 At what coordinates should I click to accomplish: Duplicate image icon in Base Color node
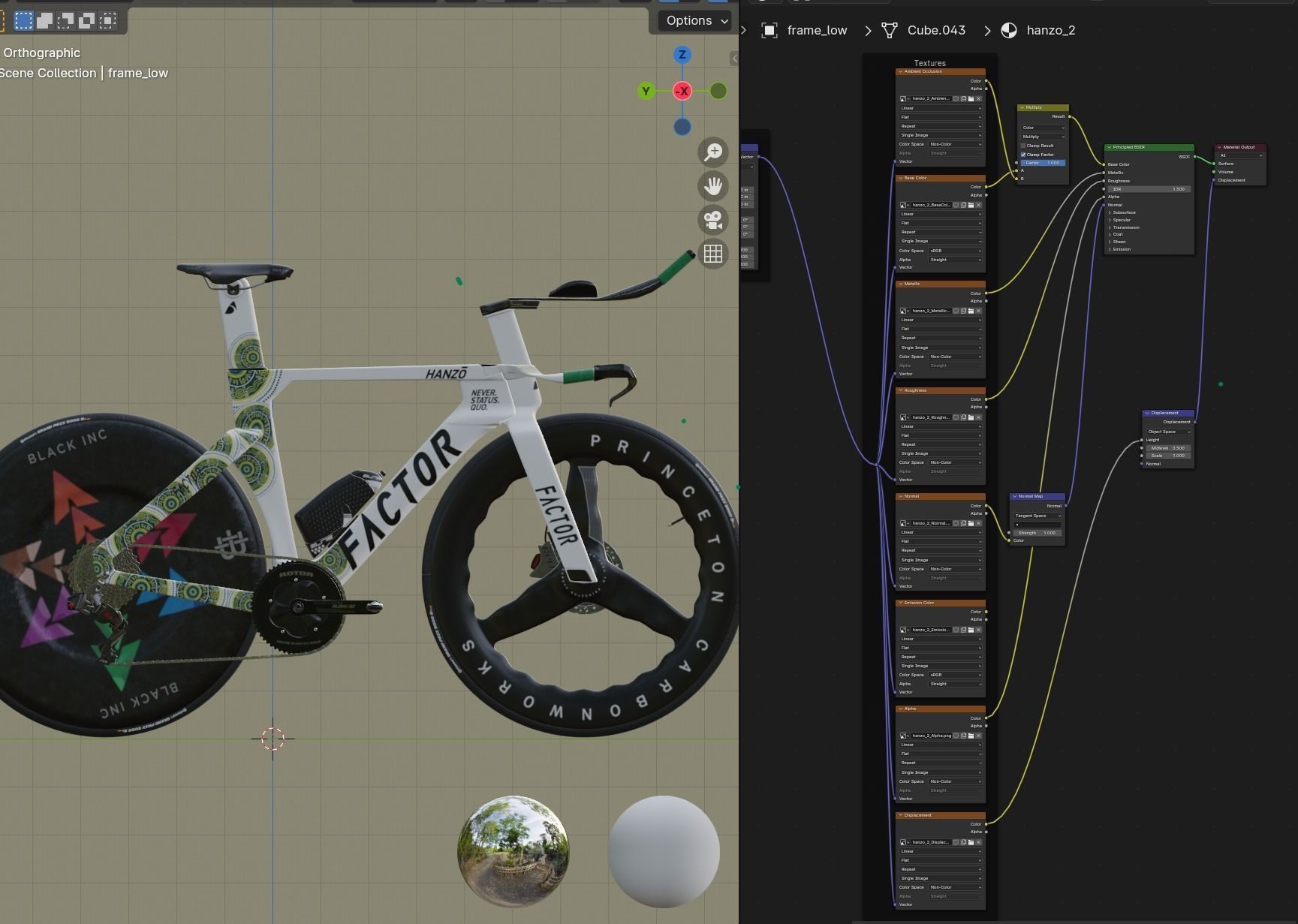pos(963,205)
